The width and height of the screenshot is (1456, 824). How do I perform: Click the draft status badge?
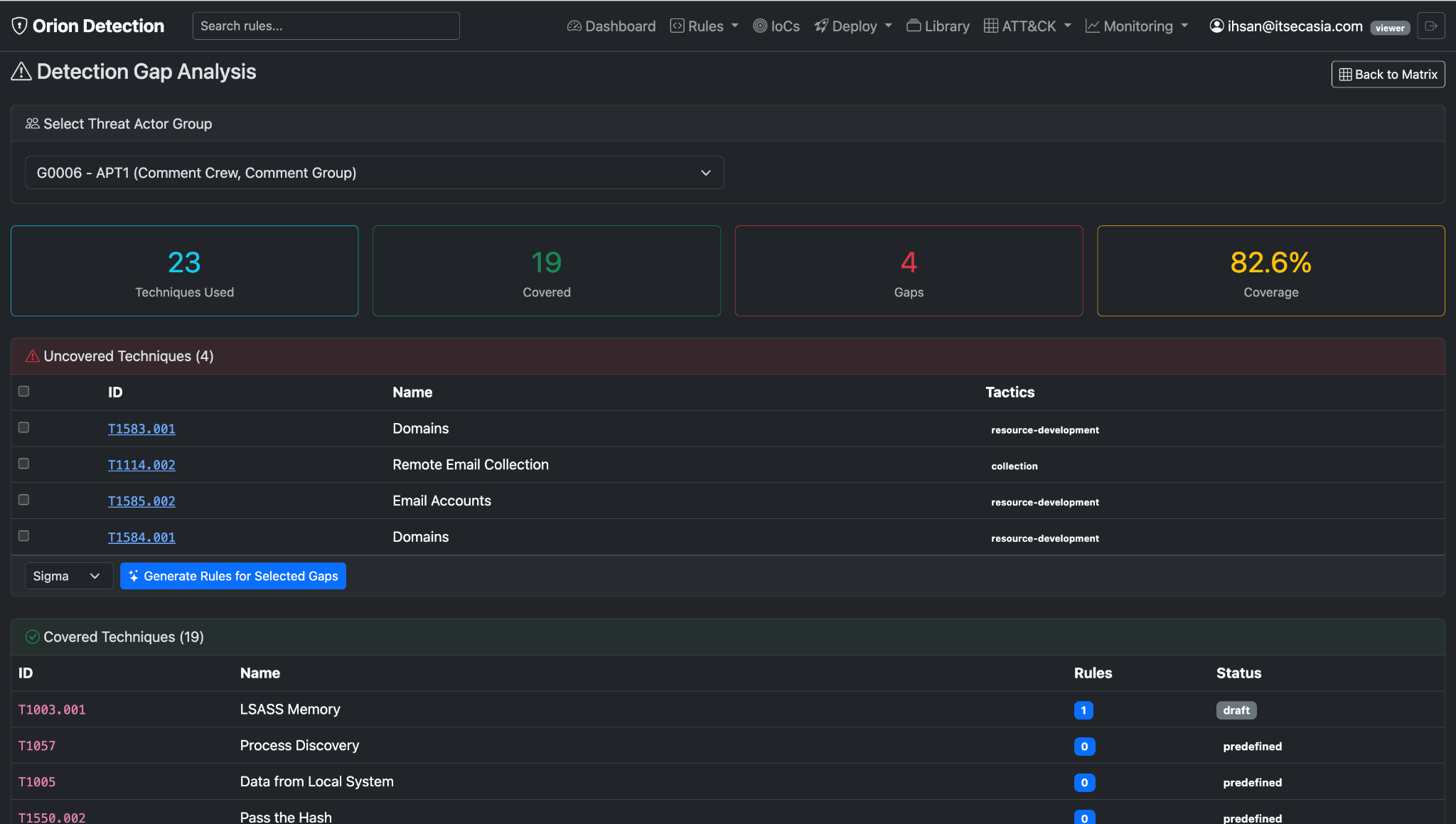tap(1236, 710)
